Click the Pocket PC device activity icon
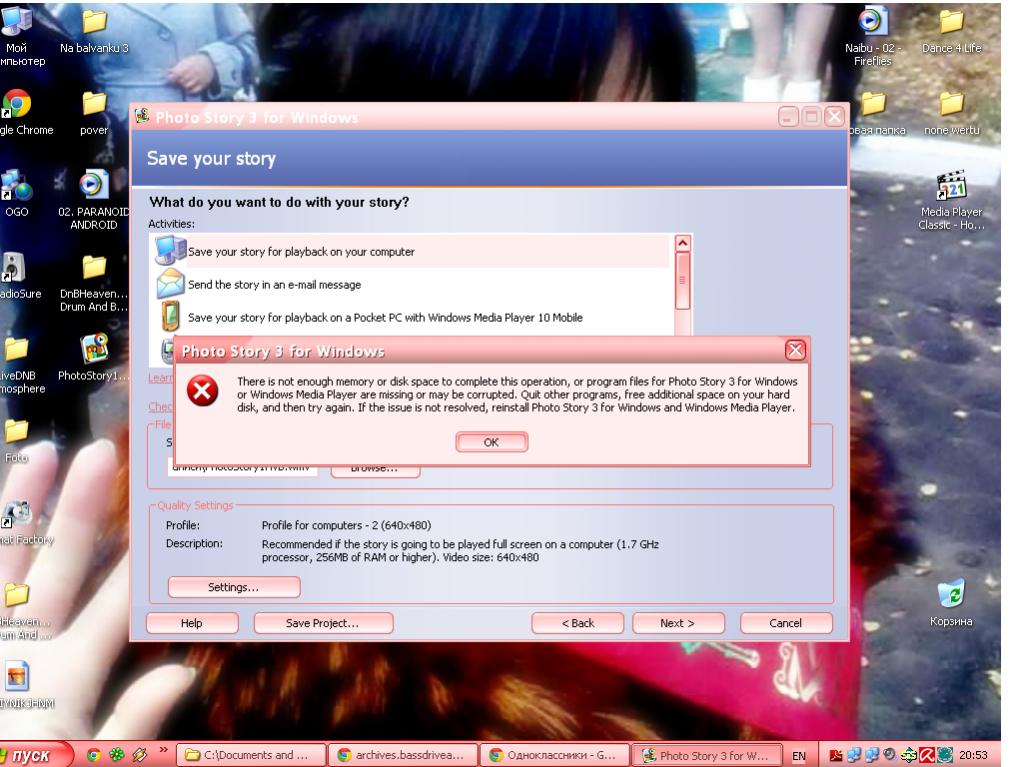Viewport: 1023px width, 767px height. (170, 316)
